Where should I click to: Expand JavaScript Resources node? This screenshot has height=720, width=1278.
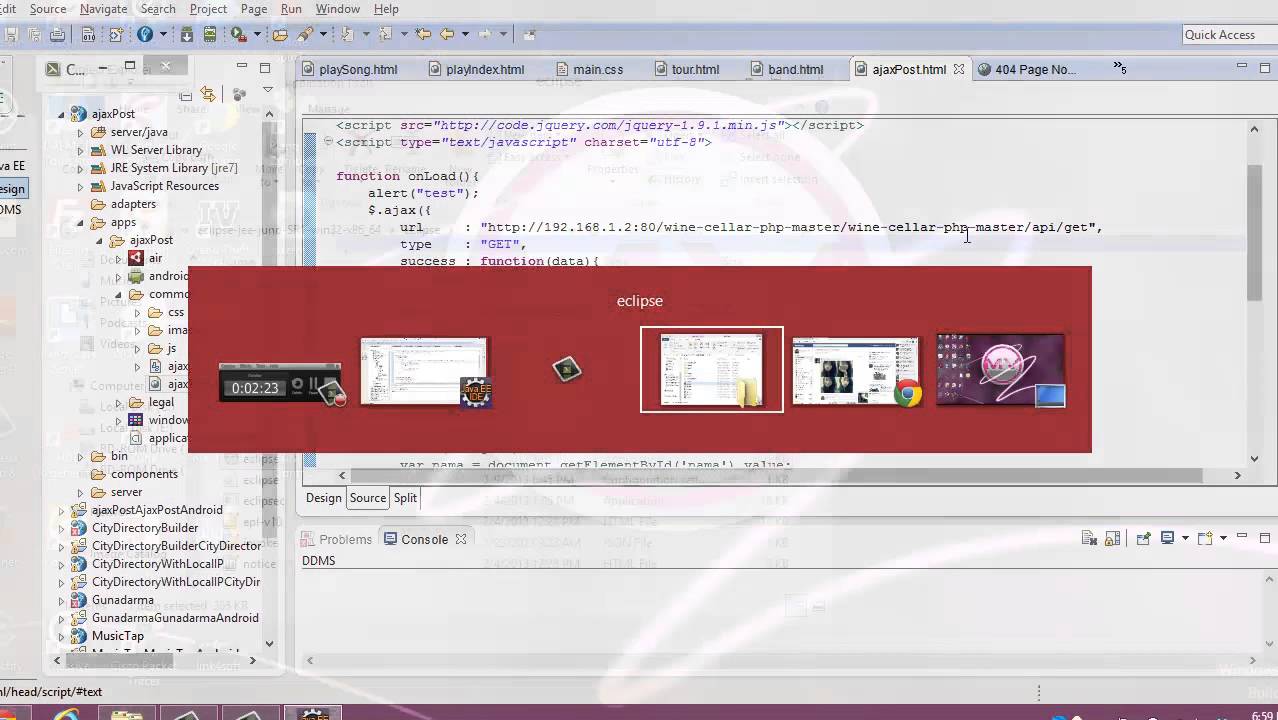point(80,186)
